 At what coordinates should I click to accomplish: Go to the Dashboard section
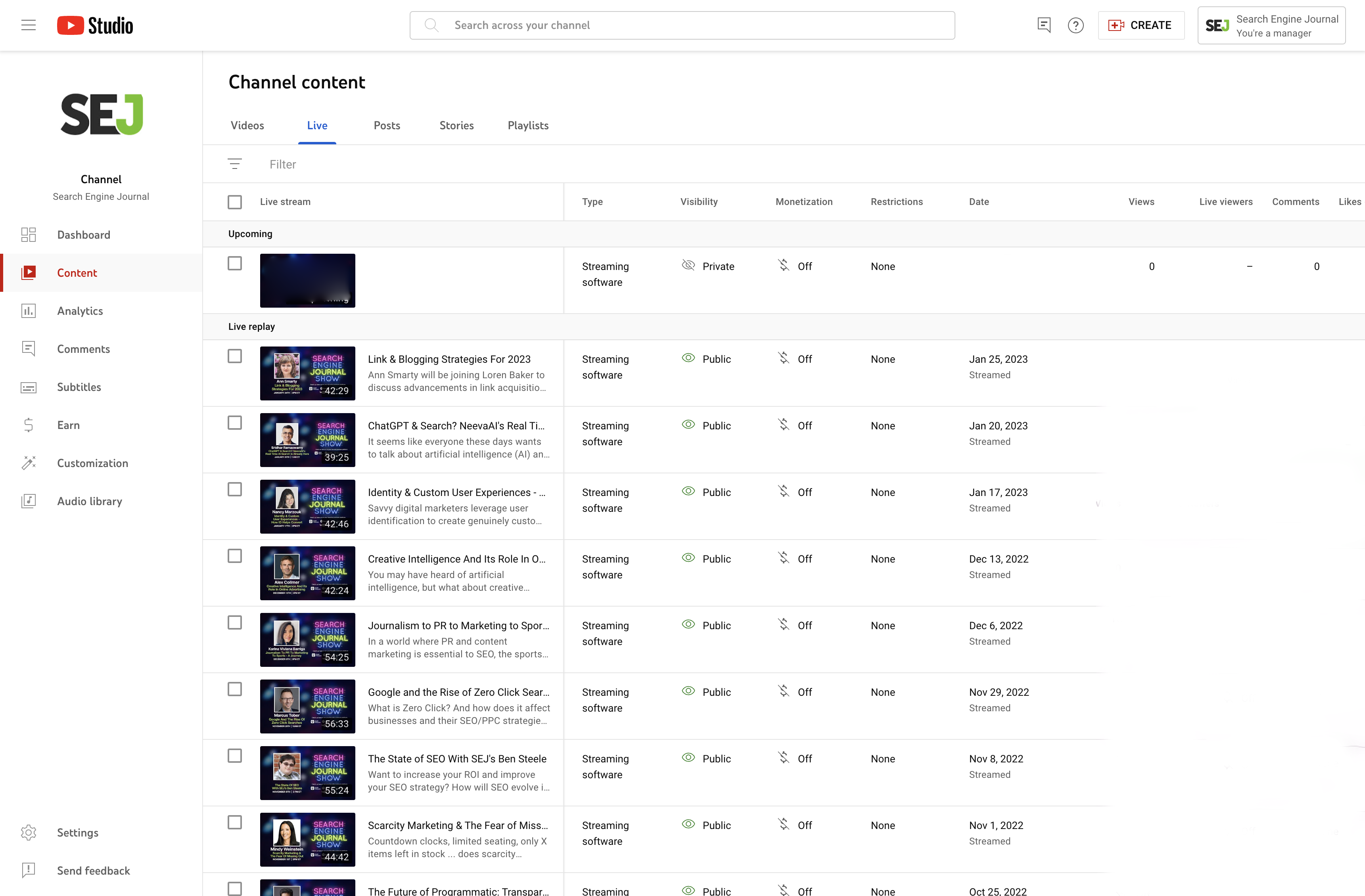click(x=83, y=234)
